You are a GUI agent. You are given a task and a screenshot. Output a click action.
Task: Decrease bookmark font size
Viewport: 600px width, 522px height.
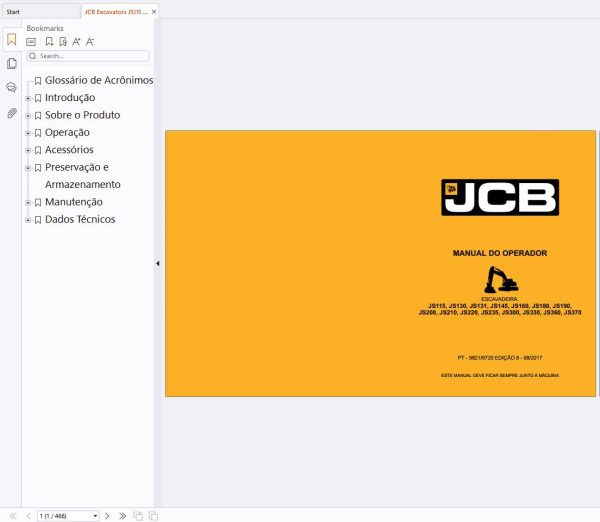pos(90,42)
